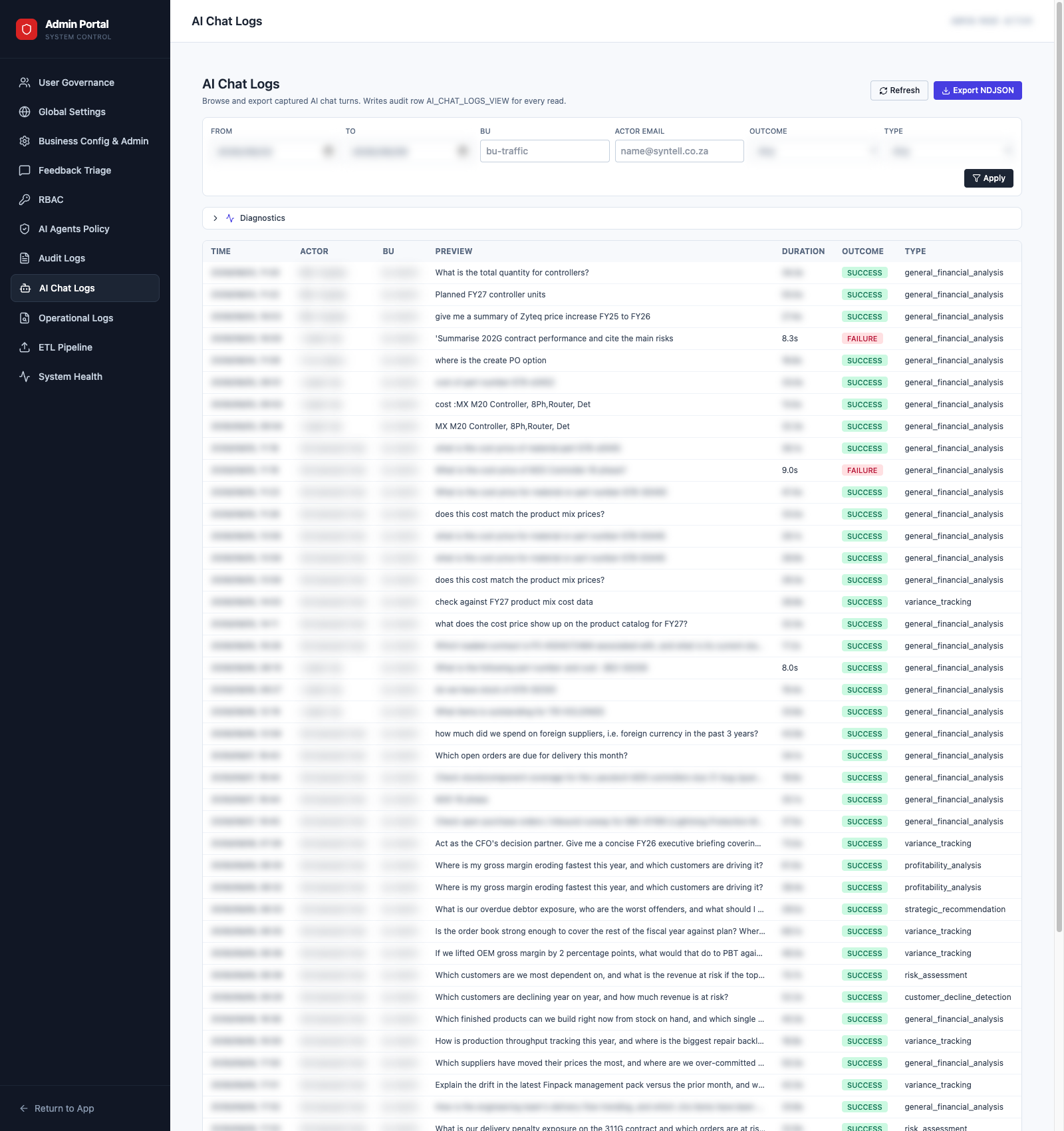
Task: Click 'What is our overdue debtor exposure' row
Action: [x=612, y=909]
